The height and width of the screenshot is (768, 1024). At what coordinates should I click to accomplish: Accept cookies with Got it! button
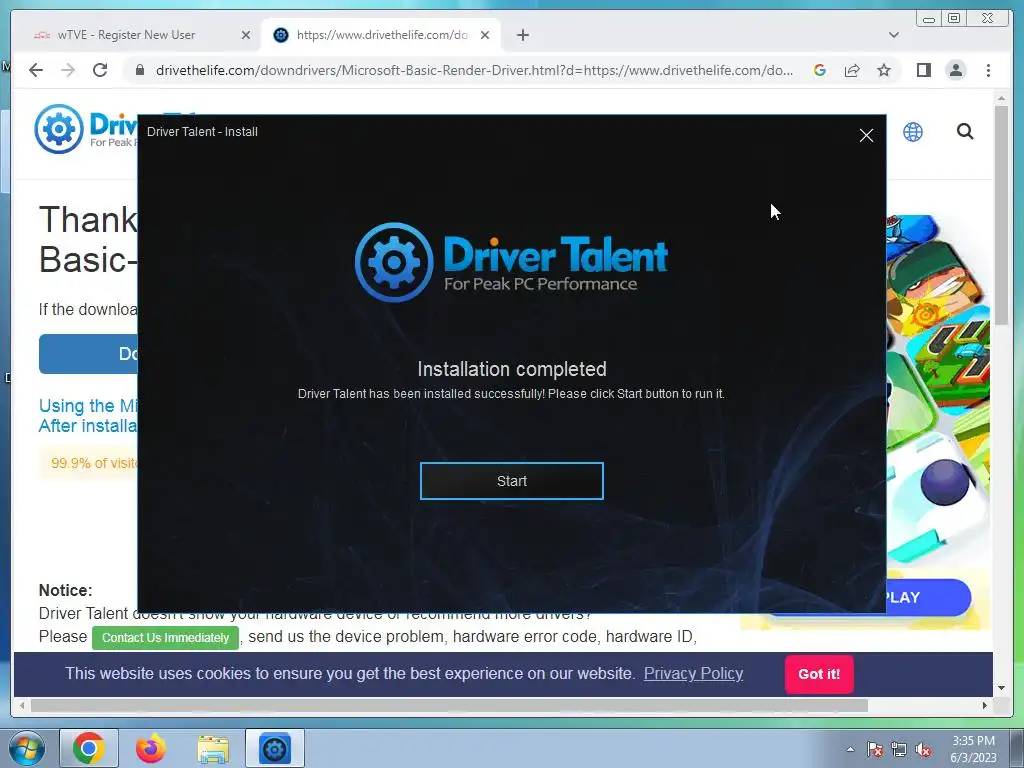(819, 674)
